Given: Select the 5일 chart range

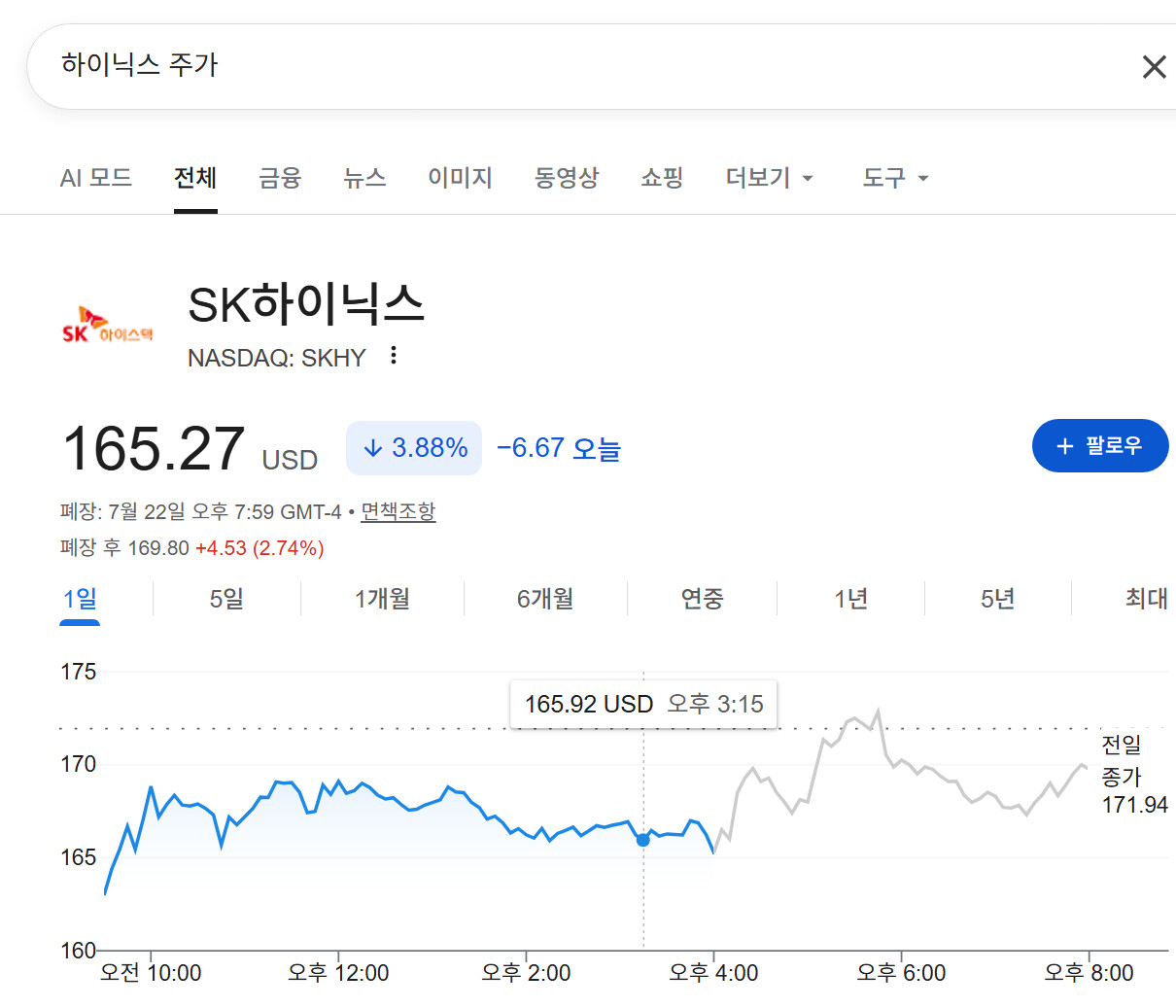Looking at the screenshot, I should click(226, 599).
